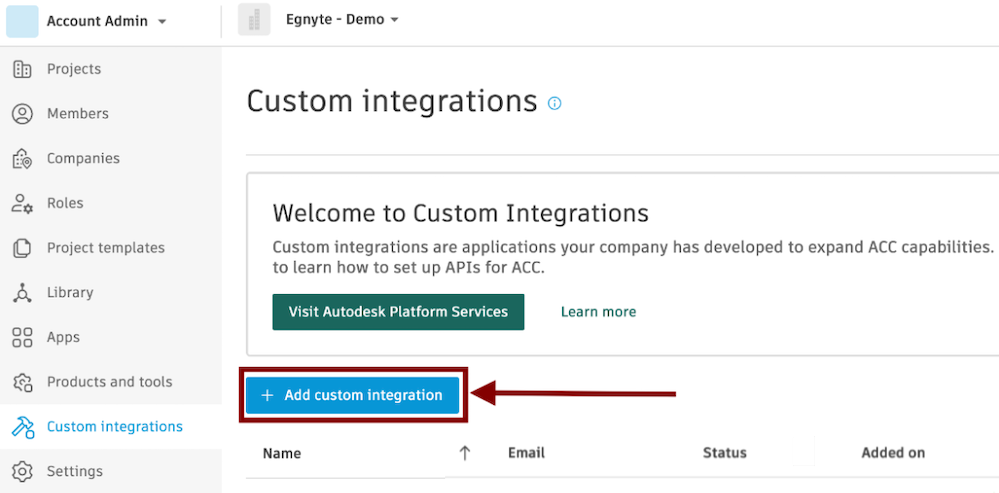Image resolution: width=999 pixels, height=493 pixels.
Task: Expand the Egnyte - Demo account selector
Action: coord(343,20)
